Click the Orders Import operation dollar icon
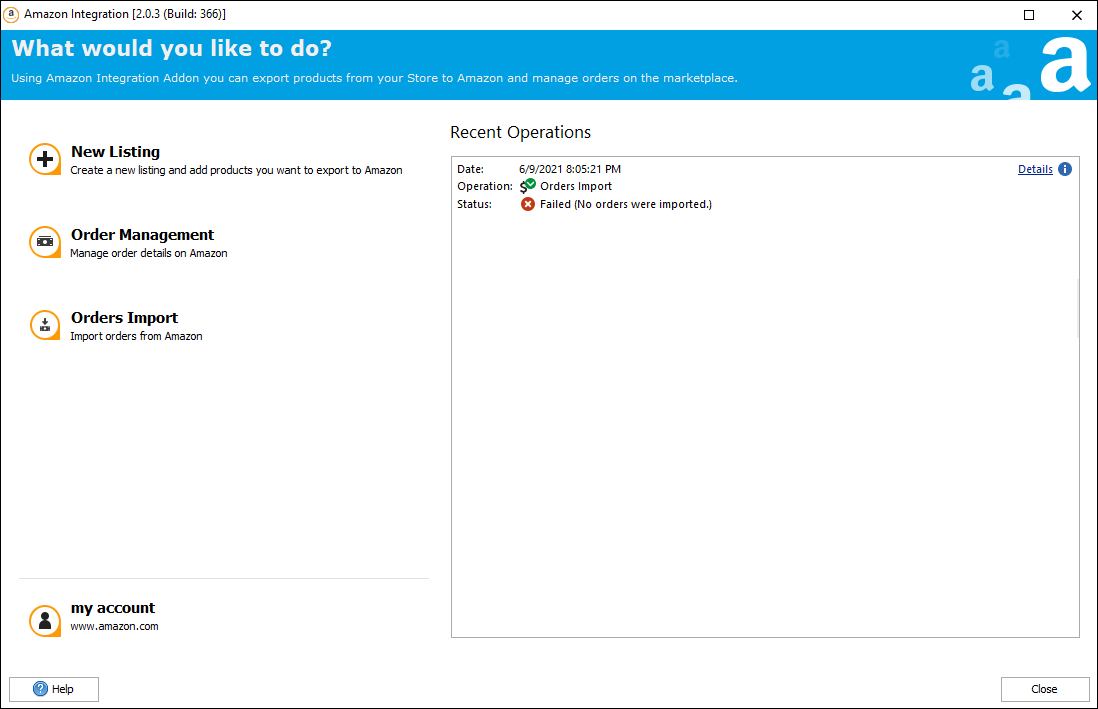 527,186
